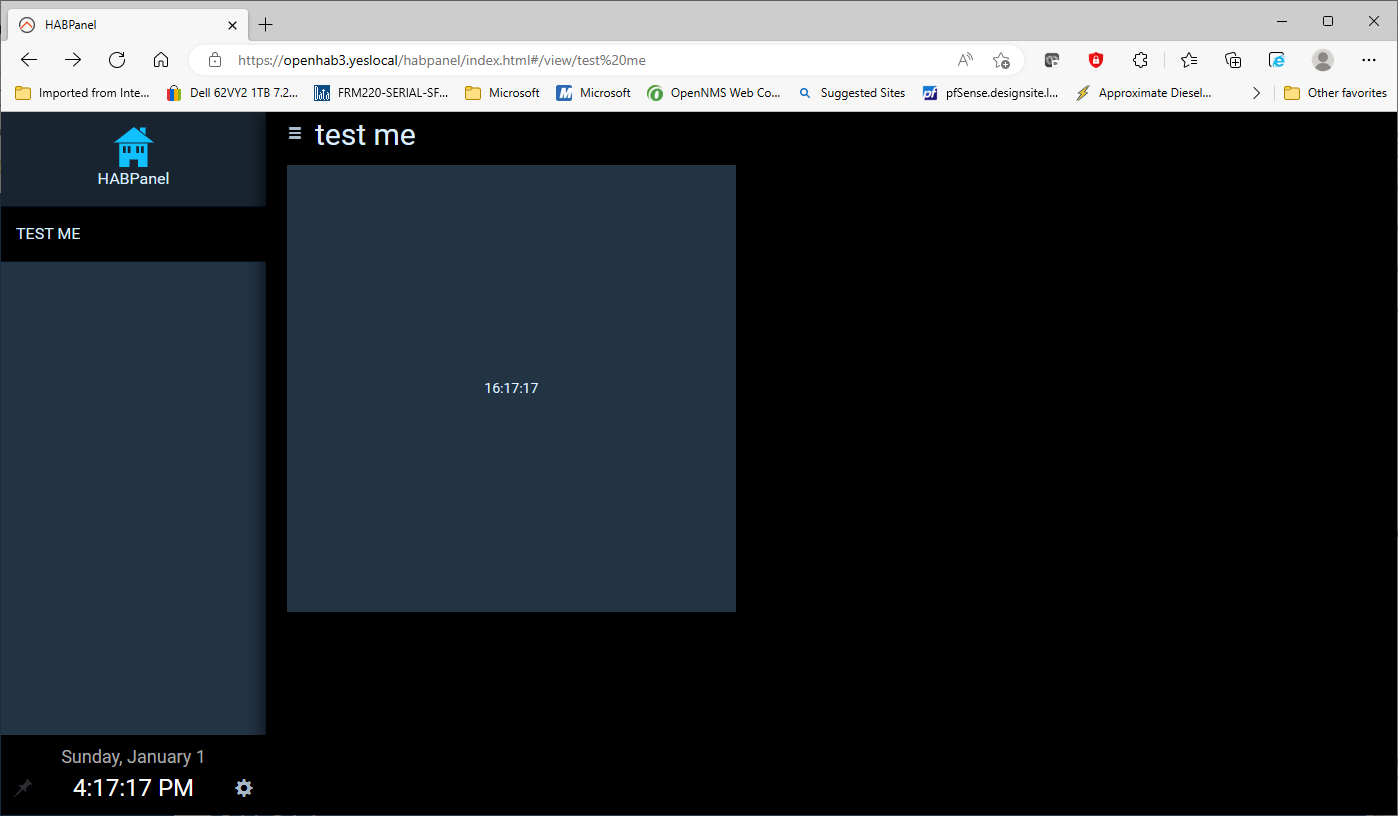Click the gray extension icon left of the red shield

[x=1052, y=60]
